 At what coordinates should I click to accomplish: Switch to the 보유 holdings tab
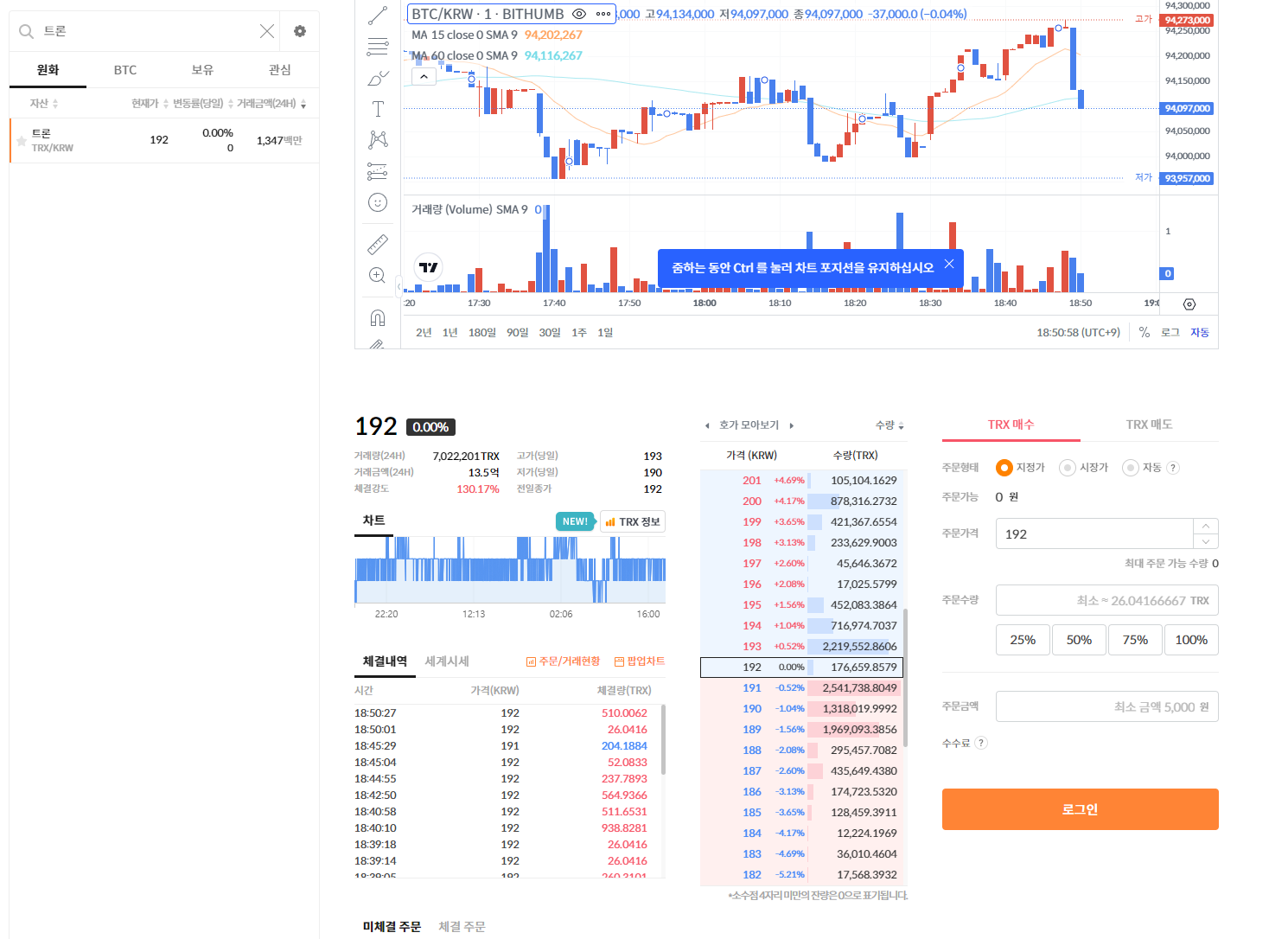coord(202,70)
